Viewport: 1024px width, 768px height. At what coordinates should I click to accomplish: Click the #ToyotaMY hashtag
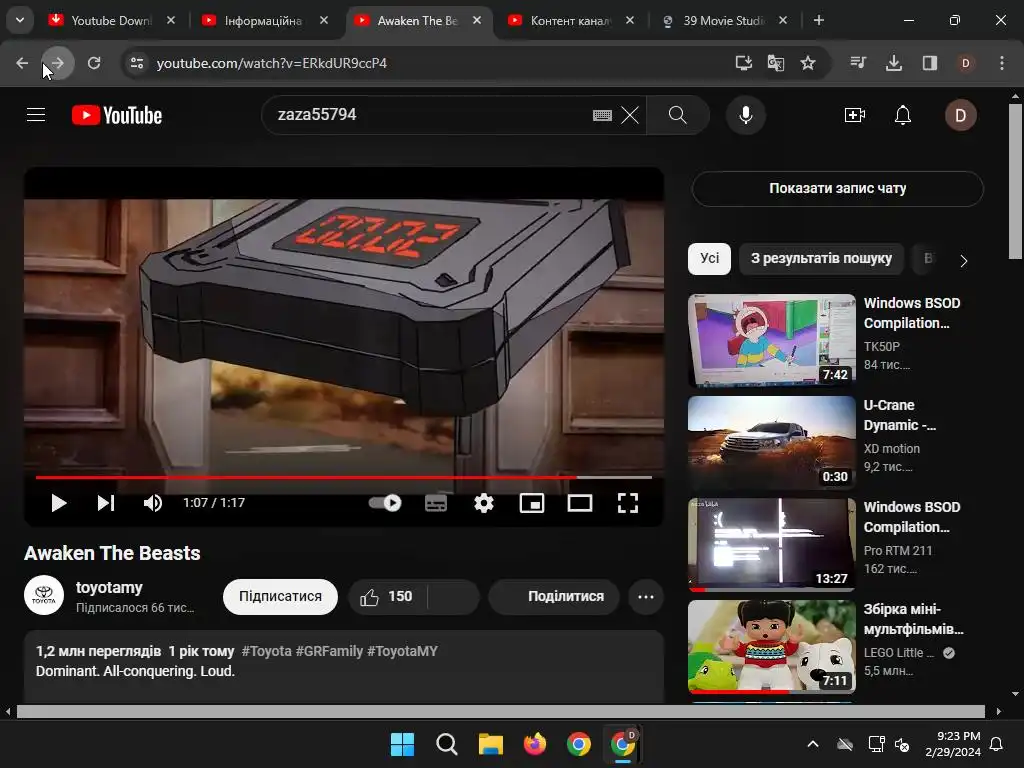tap(402, 651)
